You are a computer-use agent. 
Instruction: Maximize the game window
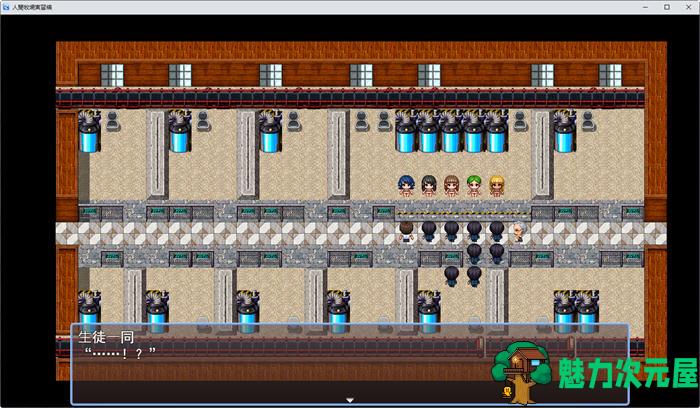(x=667, y=7)
